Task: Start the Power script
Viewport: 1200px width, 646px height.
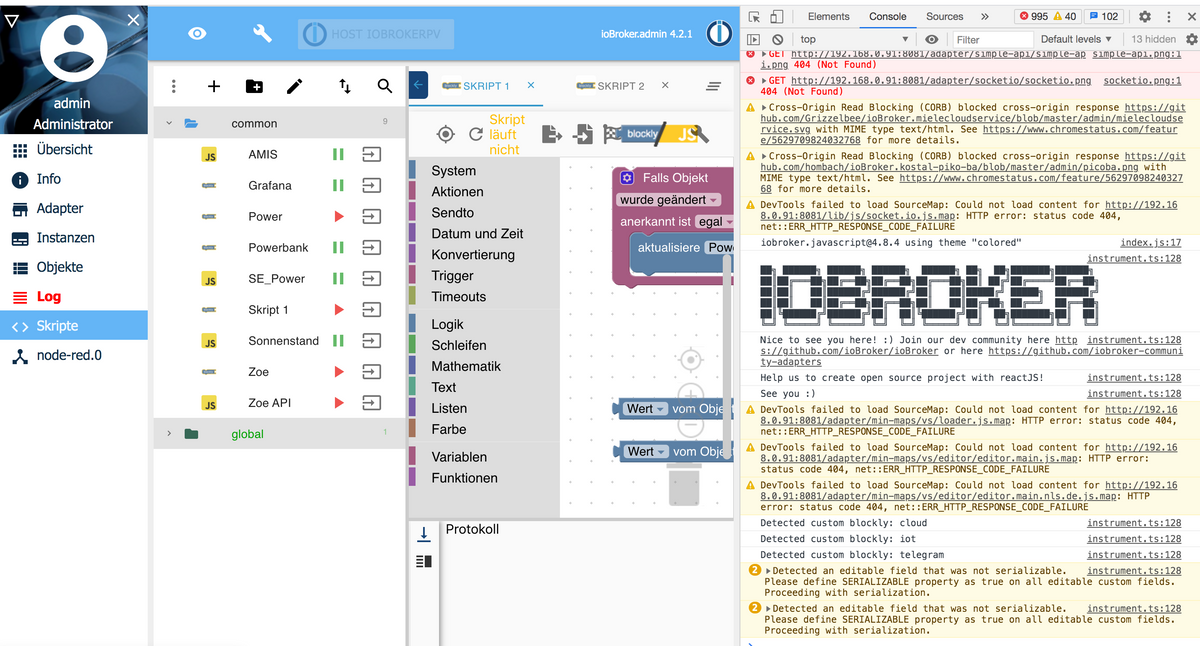Action: 339,217
